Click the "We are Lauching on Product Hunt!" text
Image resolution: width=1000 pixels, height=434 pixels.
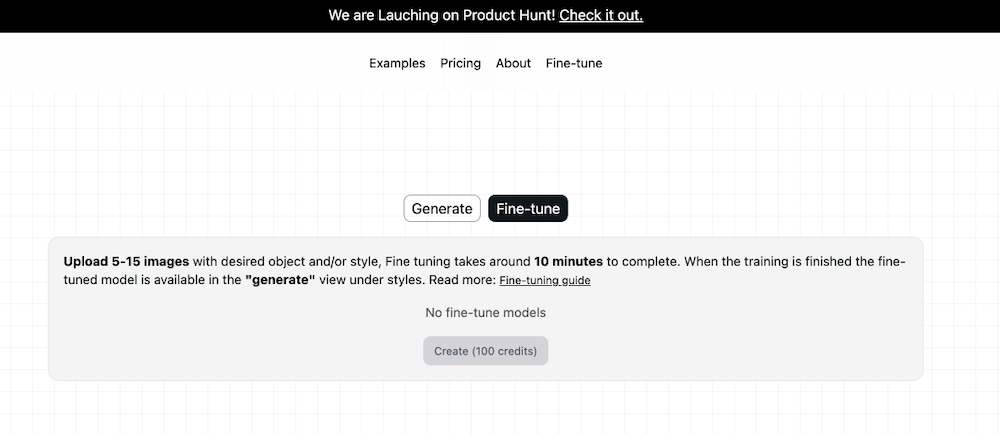click(x=441, y=15)
